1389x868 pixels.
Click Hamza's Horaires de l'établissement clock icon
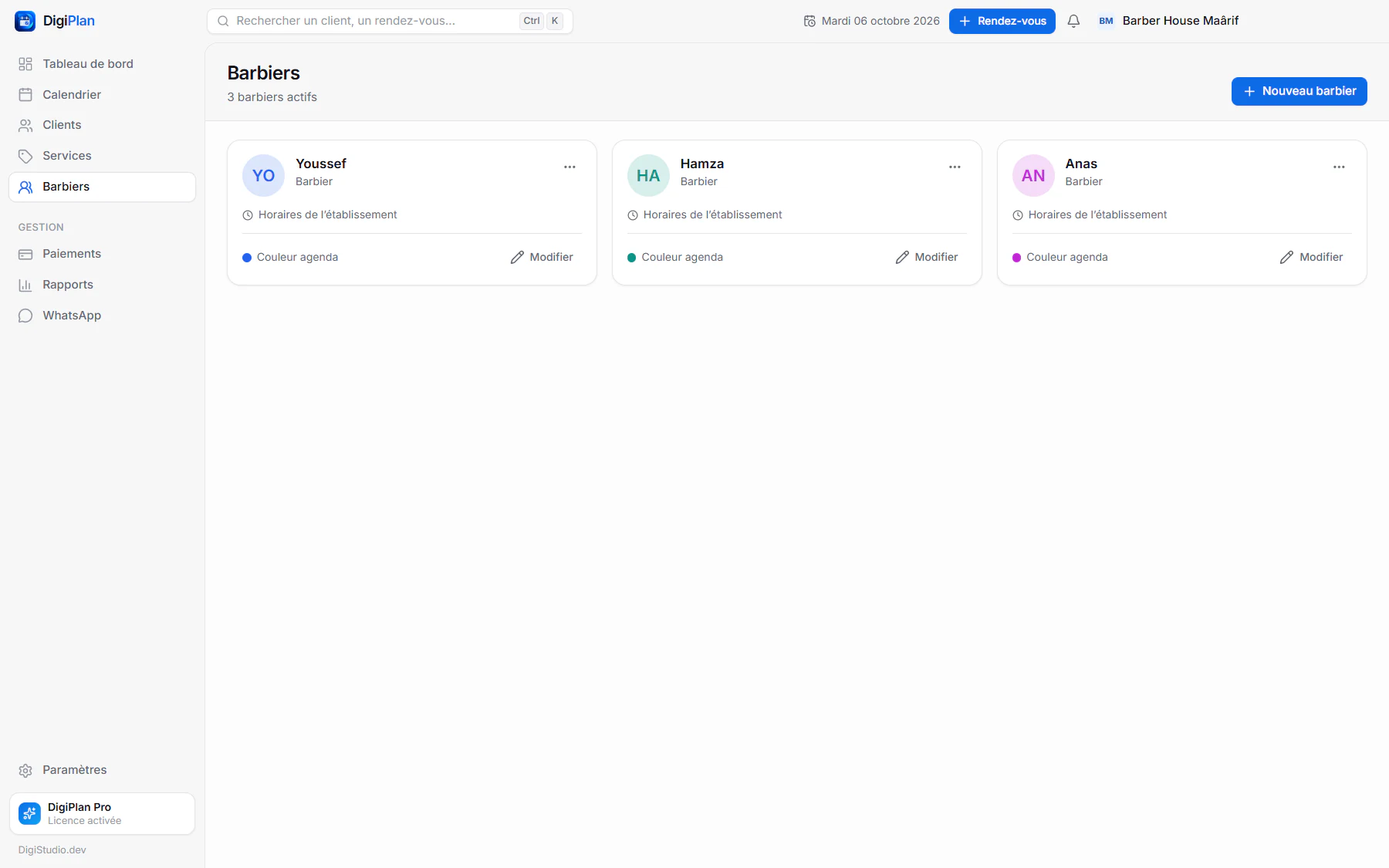click(633, 215)
